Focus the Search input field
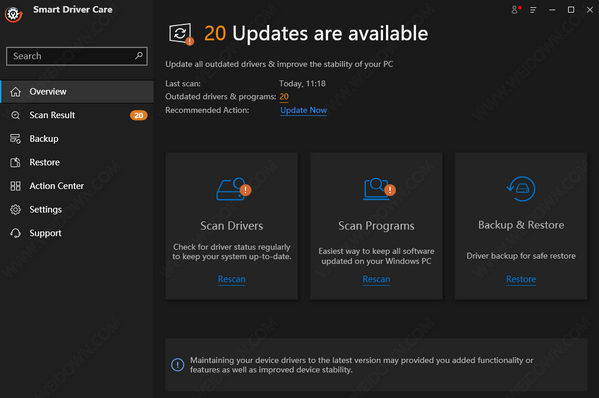599x398 pixels. [x=77, y=56]
